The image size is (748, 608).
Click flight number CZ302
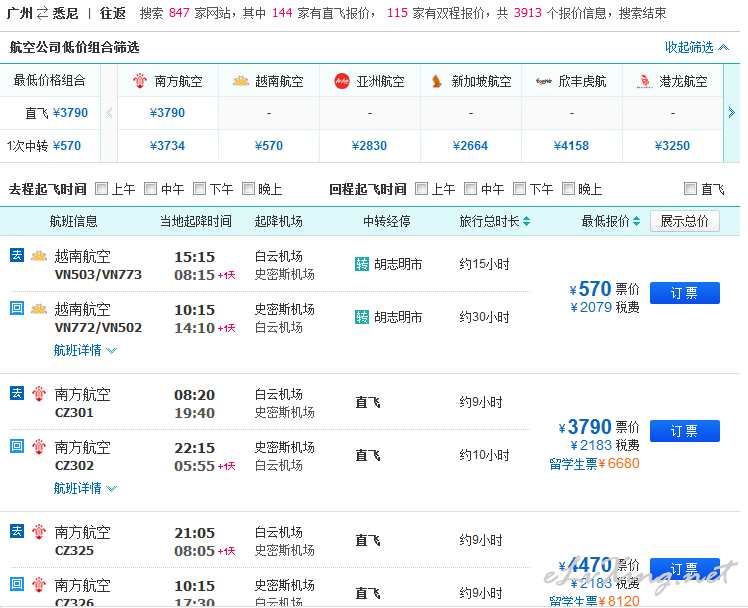coord(74,465)
